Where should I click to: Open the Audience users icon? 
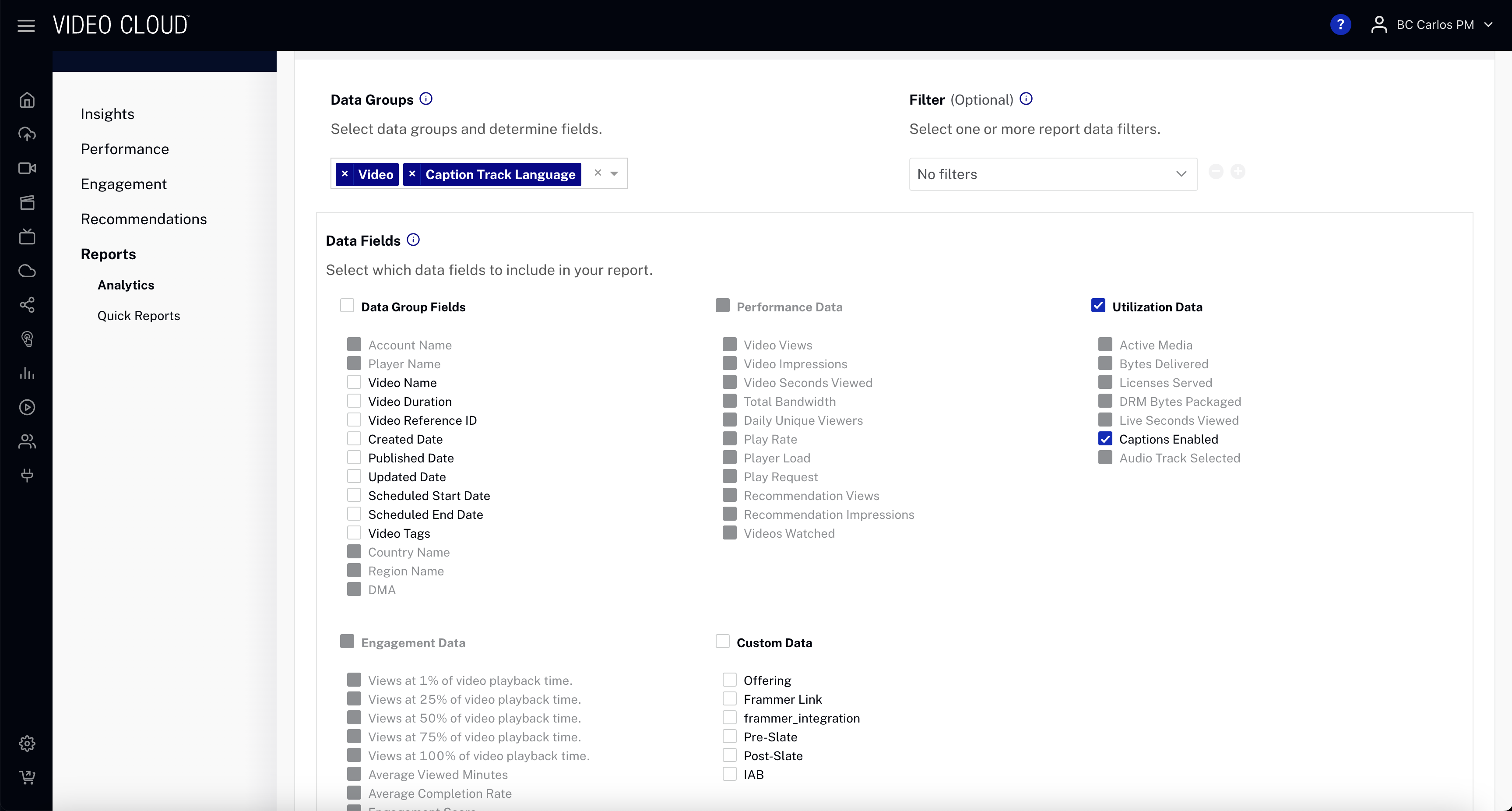click(27, 441)
